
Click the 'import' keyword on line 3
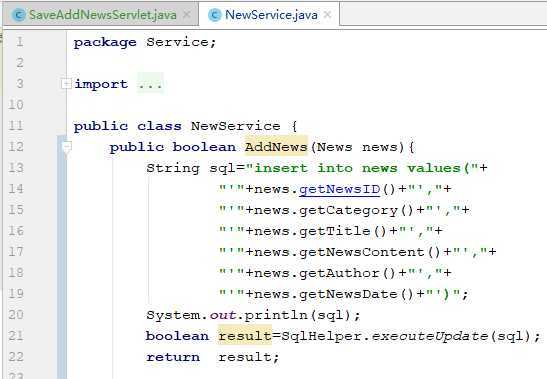pos(101,84)
